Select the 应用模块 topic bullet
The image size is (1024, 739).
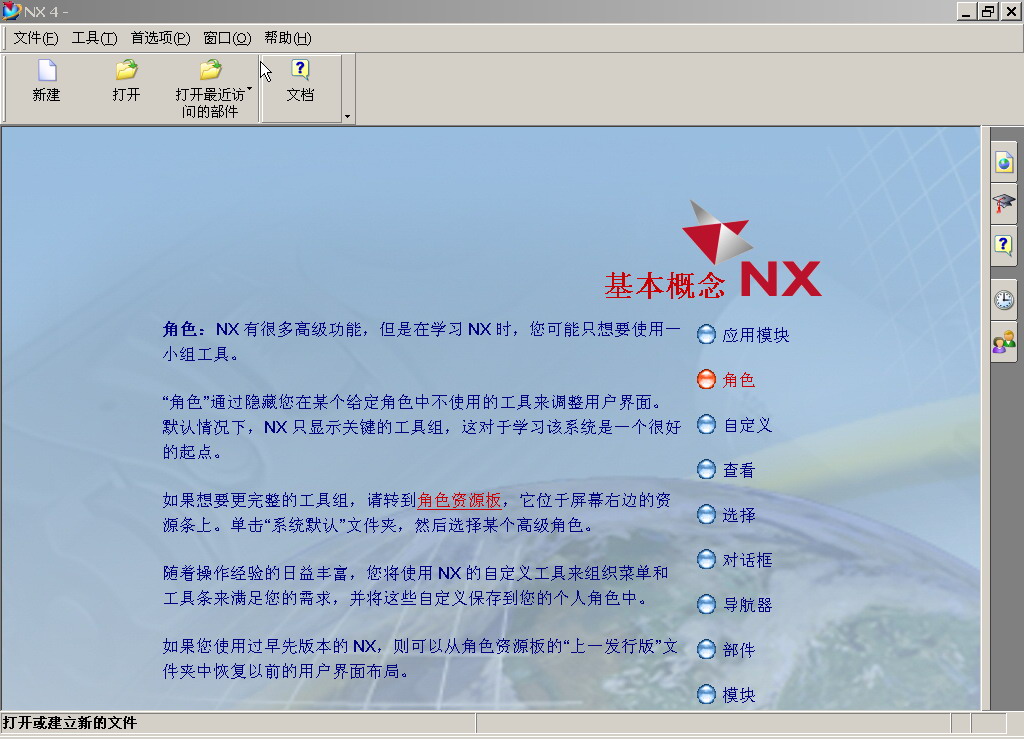coord(706,335)
